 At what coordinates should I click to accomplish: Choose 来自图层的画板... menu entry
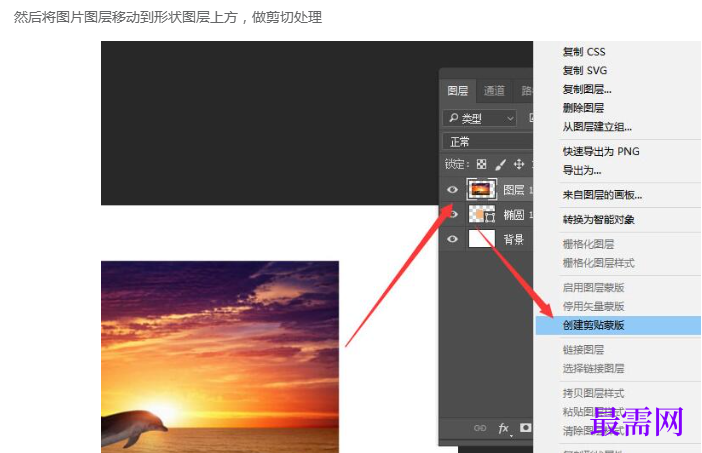point(602,195)
